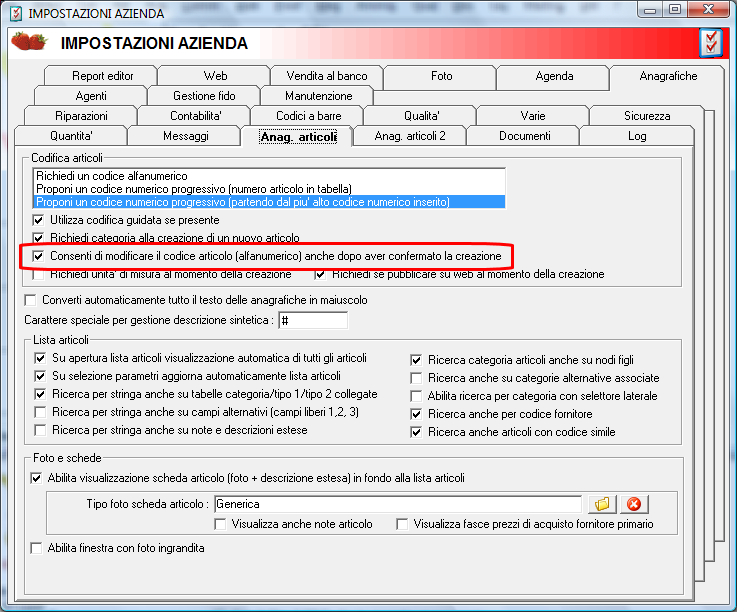This screenshot has width=737, height=612.
Task: Toggle 'Su selezione parametri aggiorna automaticamente'
Action: (x=40, y=377)
